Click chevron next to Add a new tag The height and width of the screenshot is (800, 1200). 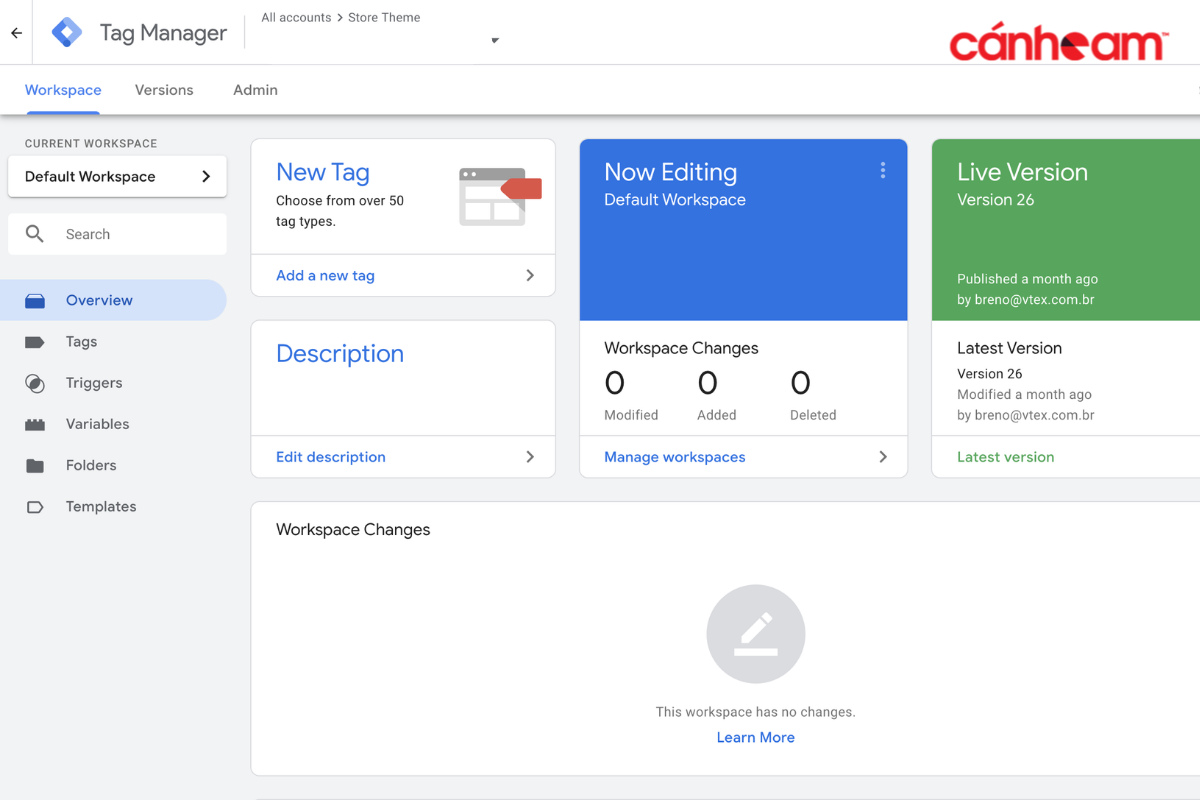click(x=530, y=275)
